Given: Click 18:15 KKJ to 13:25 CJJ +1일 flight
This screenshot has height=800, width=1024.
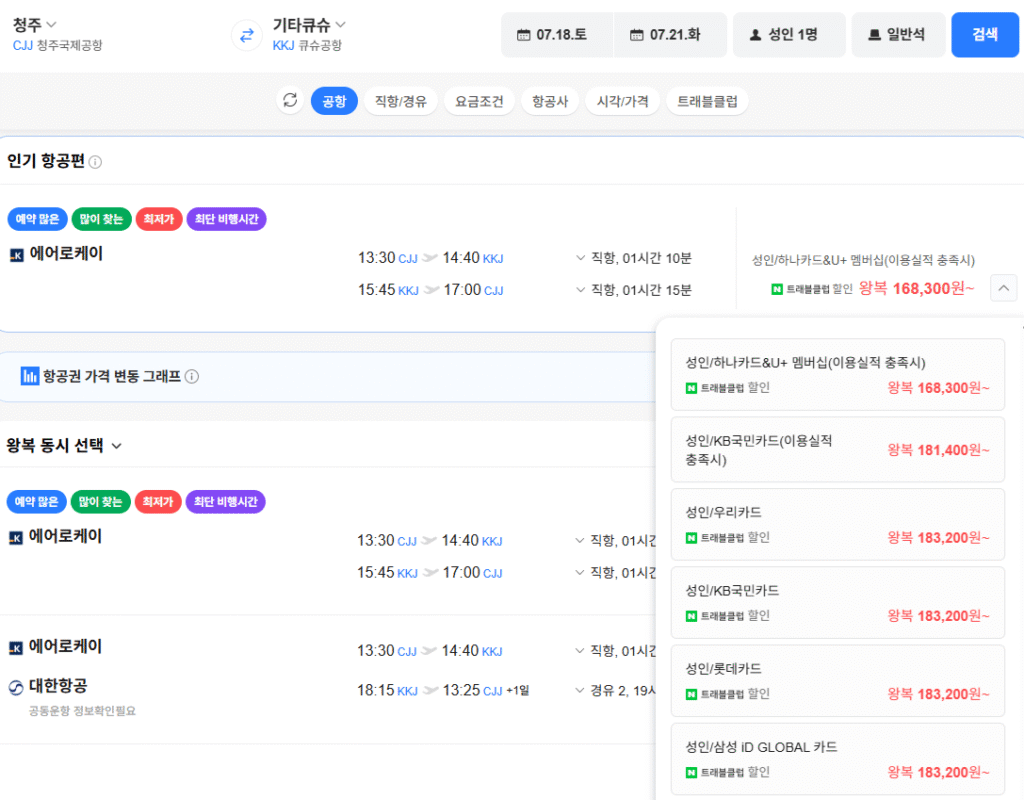Looking at the screenshot, I should coord(443,690).
